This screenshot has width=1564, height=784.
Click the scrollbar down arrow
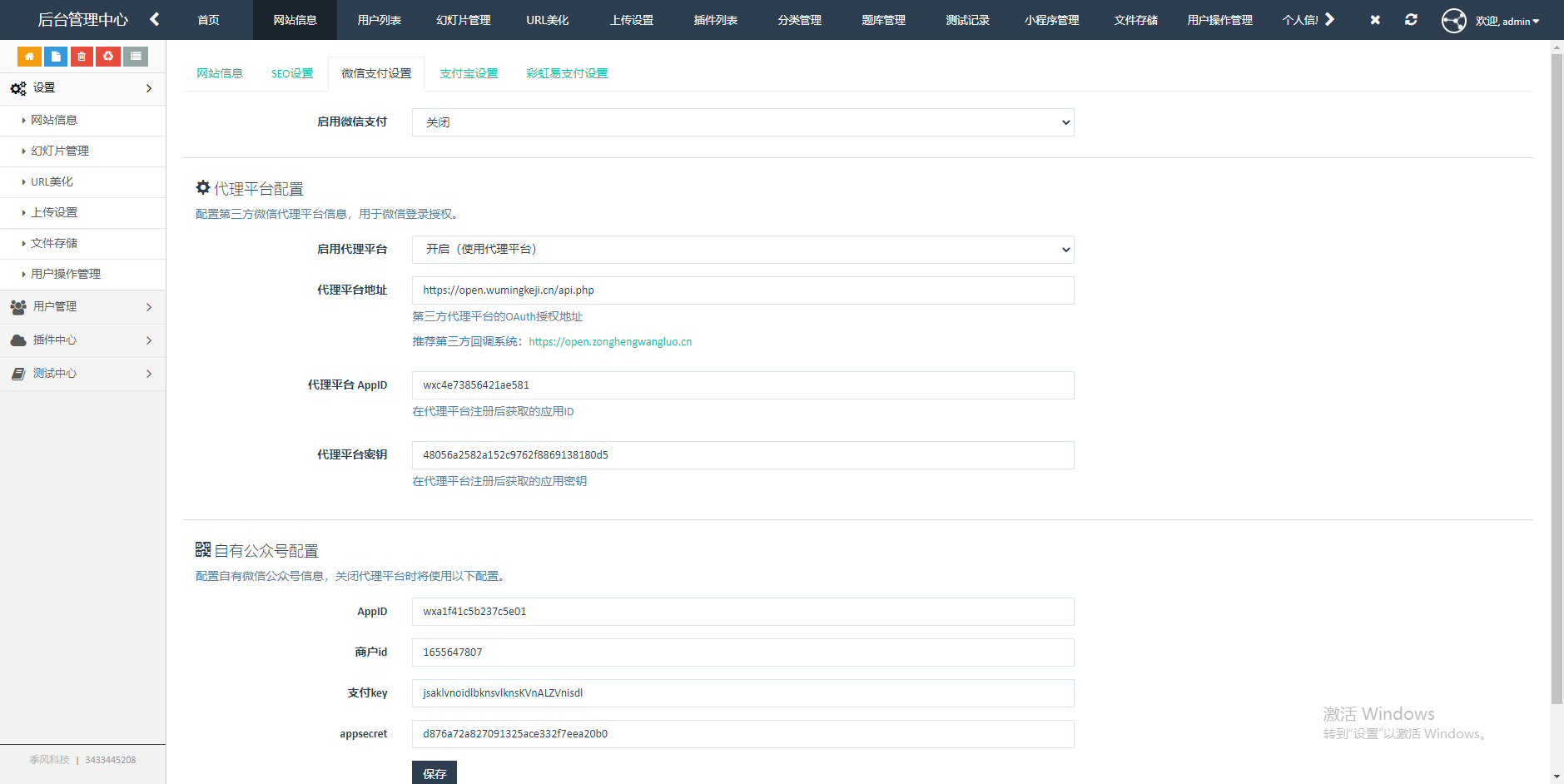[x=1557, y=777]
